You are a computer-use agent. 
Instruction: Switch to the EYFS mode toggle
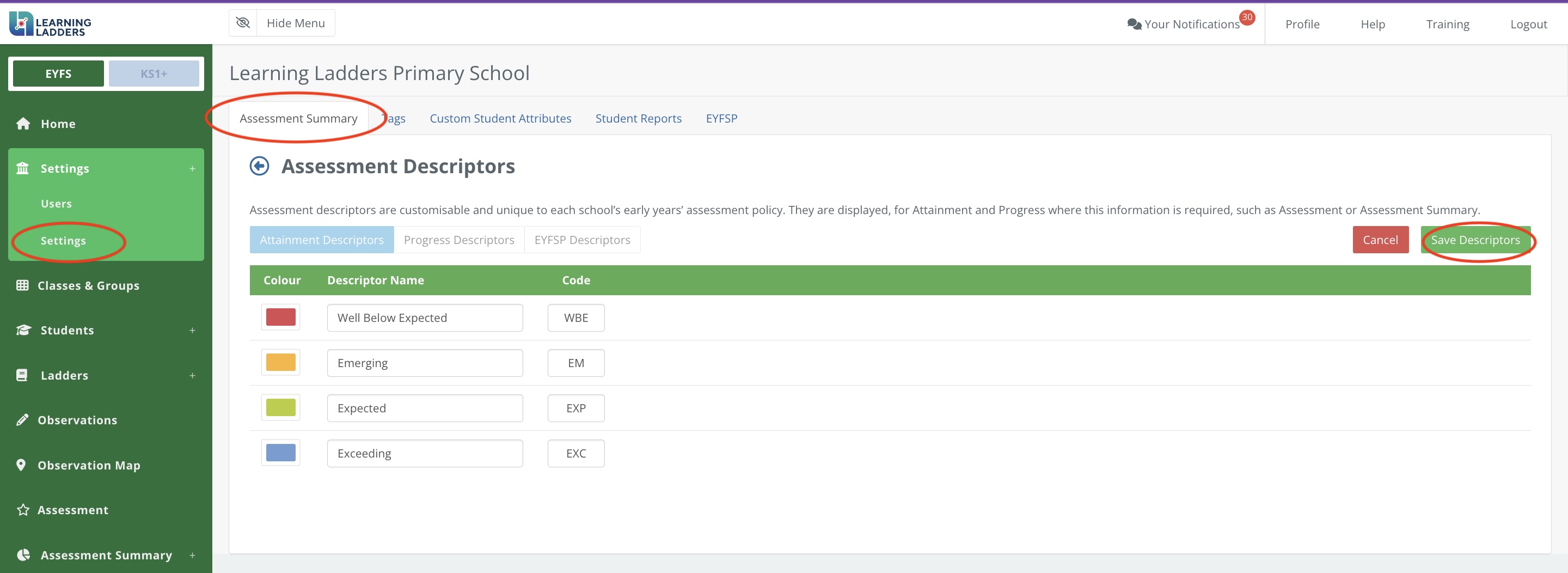(x=58, y=74)
